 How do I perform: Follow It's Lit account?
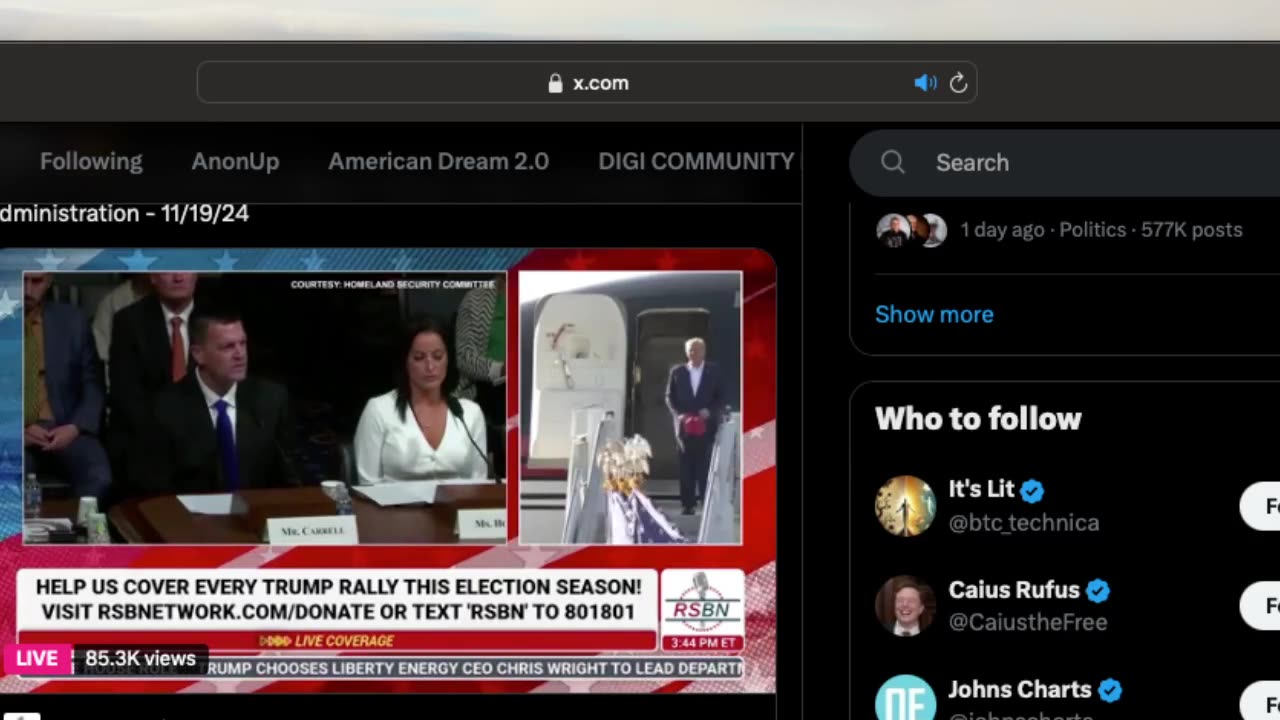1260,506
